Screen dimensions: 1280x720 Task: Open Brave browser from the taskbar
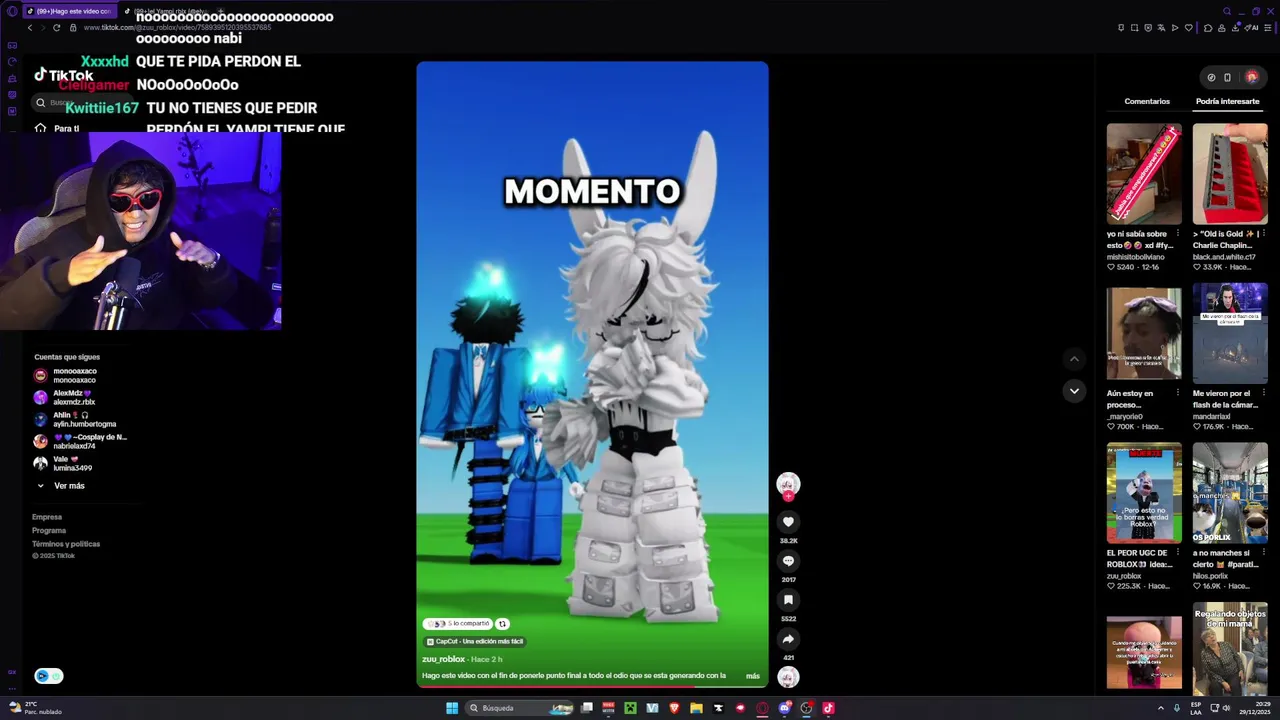[674, 708]
